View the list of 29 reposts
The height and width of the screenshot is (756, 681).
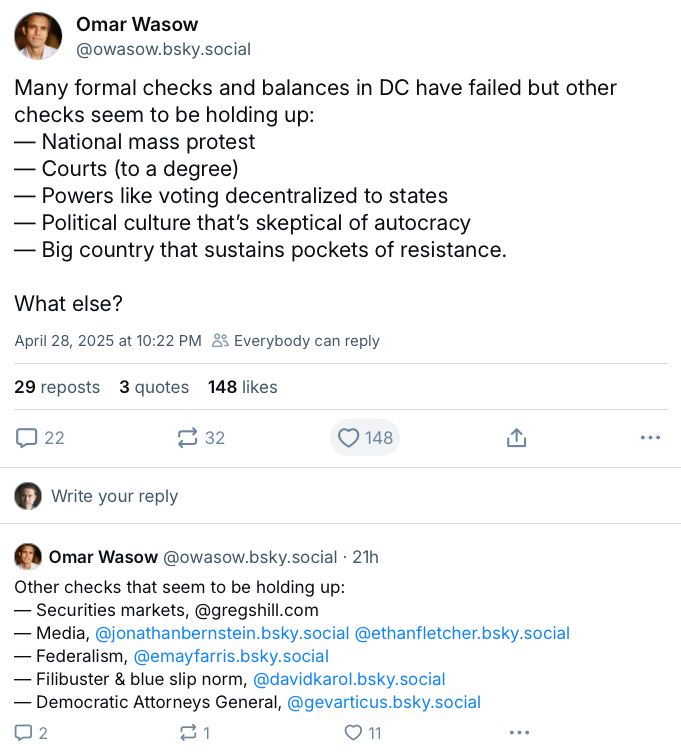(x=57, y=387)
